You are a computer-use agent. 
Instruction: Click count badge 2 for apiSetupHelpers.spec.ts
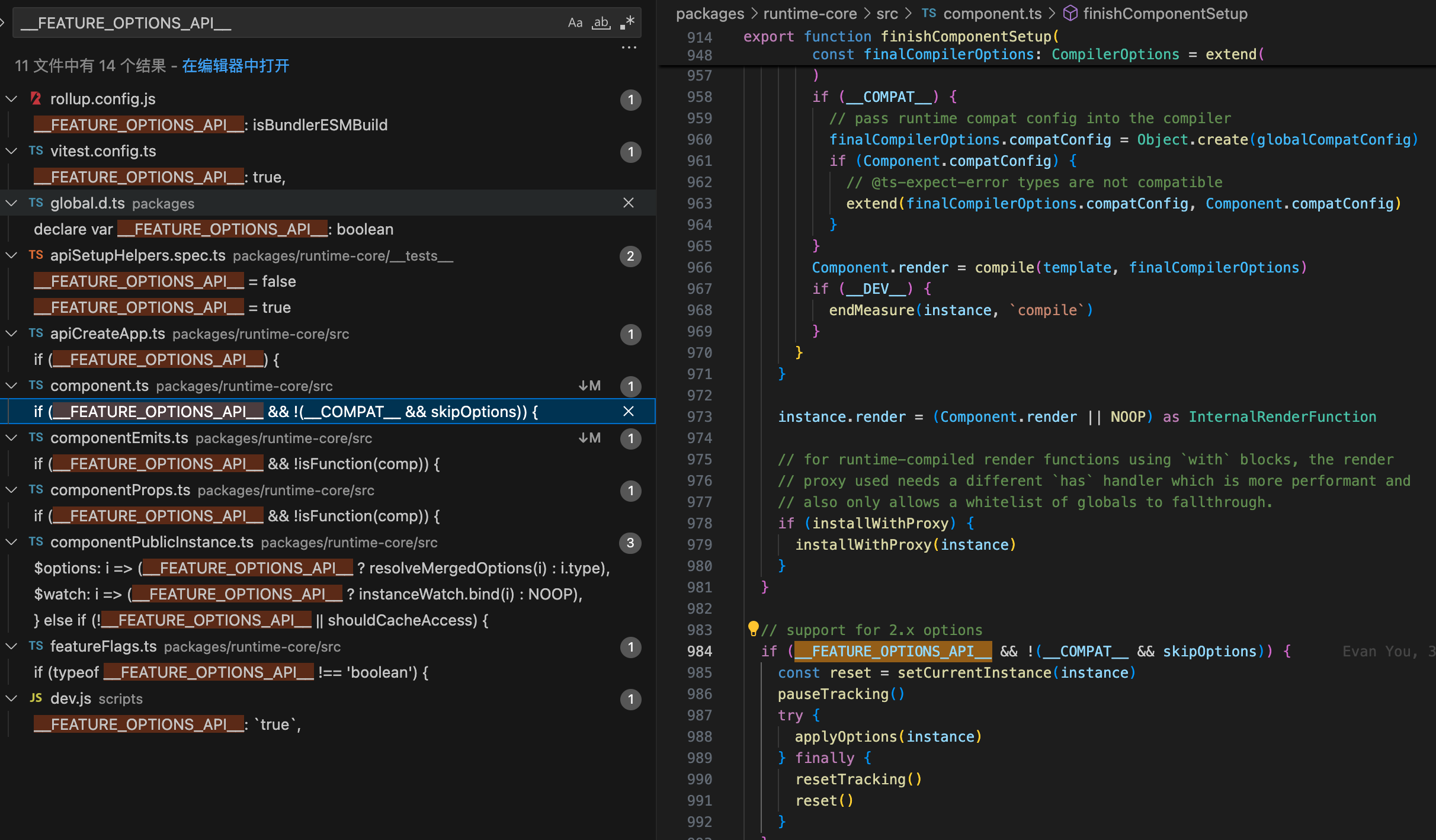[x=630, y=256]
